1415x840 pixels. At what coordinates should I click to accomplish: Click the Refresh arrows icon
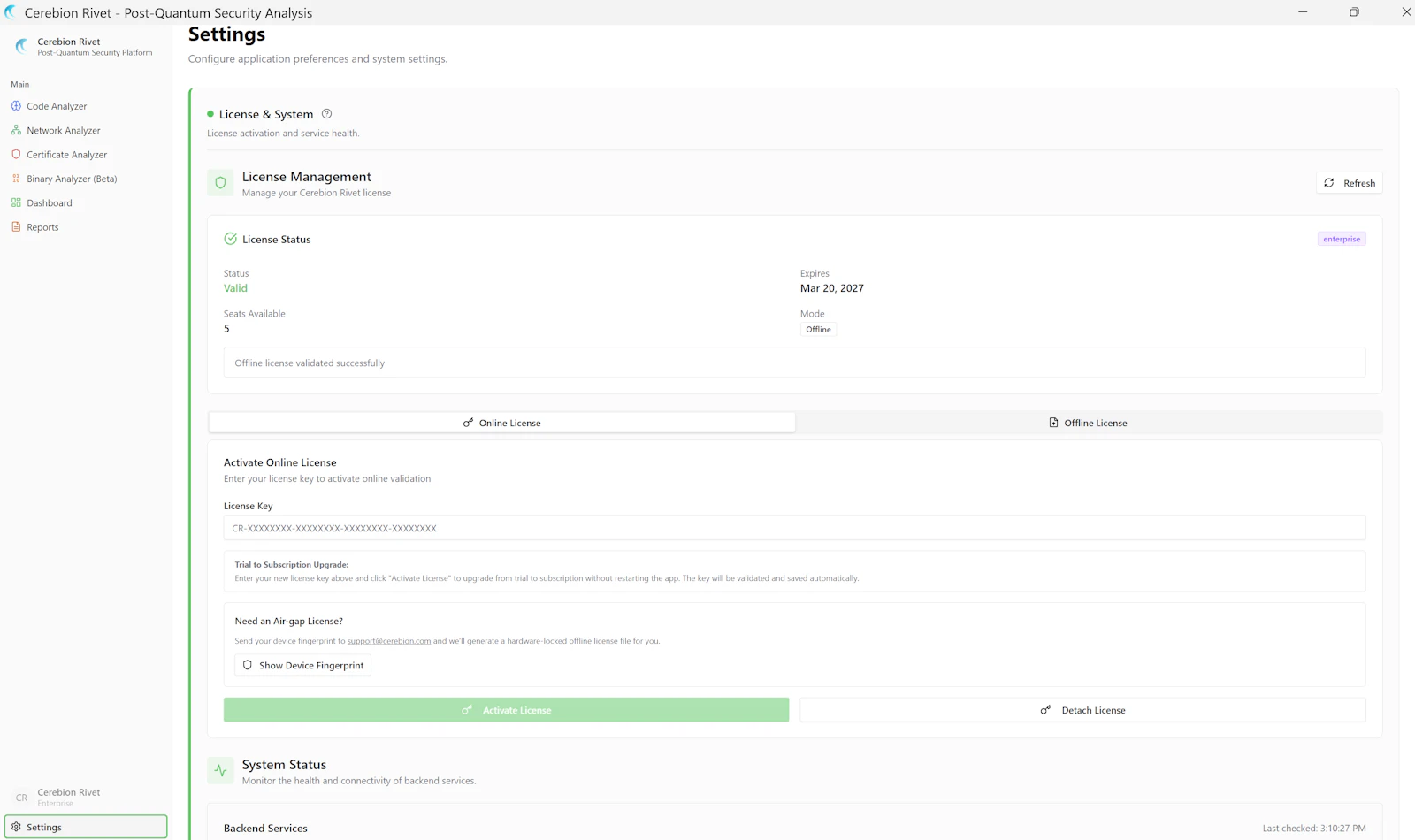pos(1328,183)
